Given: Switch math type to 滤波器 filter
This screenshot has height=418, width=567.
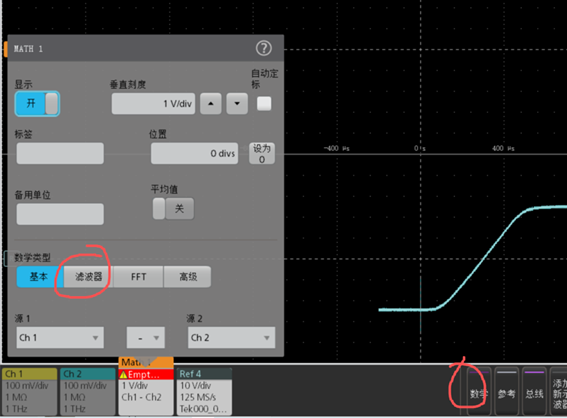Looking at the screenshot, I should 89,277.
